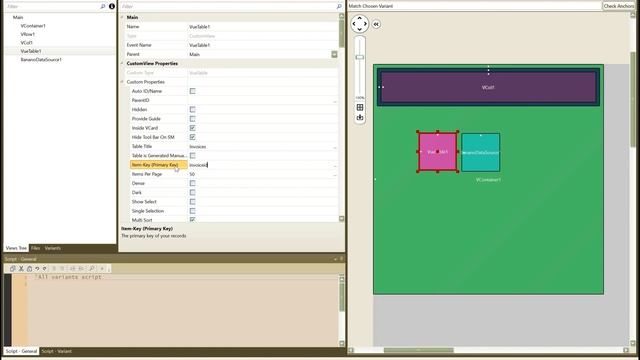Switch to the Files tab

(36, 248)
